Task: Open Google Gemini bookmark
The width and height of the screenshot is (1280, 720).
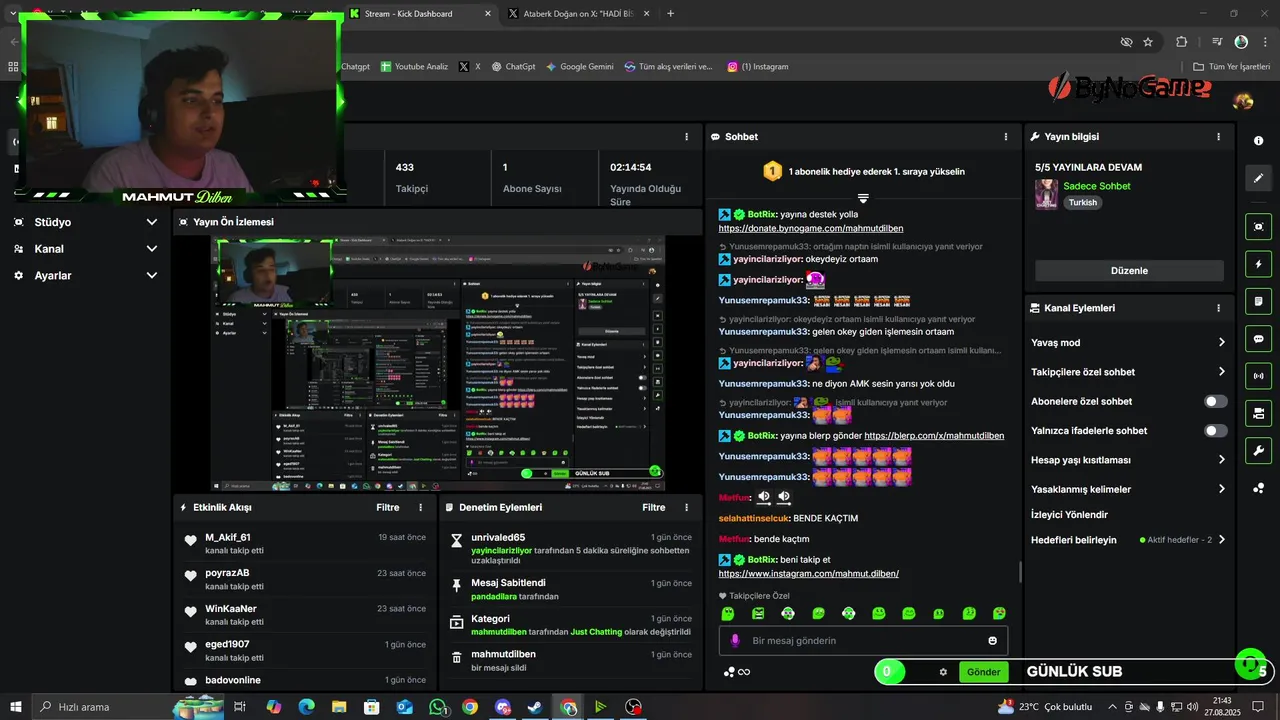Action: click(580, 67)
